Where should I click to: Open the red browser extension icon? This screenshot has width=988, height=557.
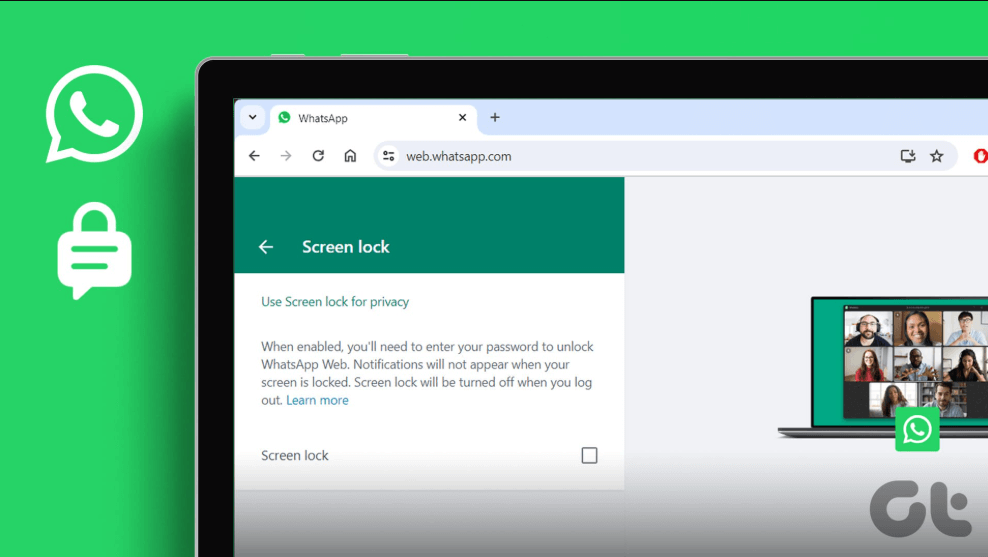[x=980, y=156]
